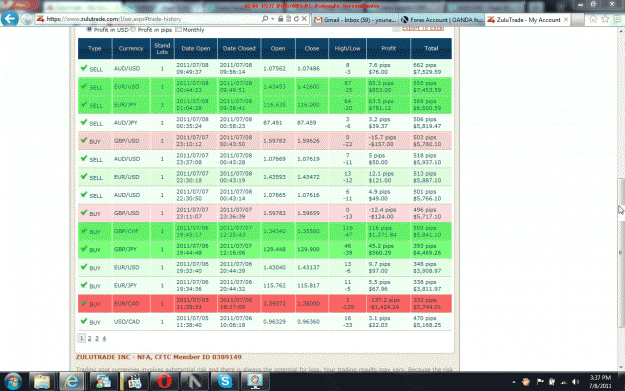Click the High/Low column header
This screenshot has height=391, width=625.
point(347,48)
